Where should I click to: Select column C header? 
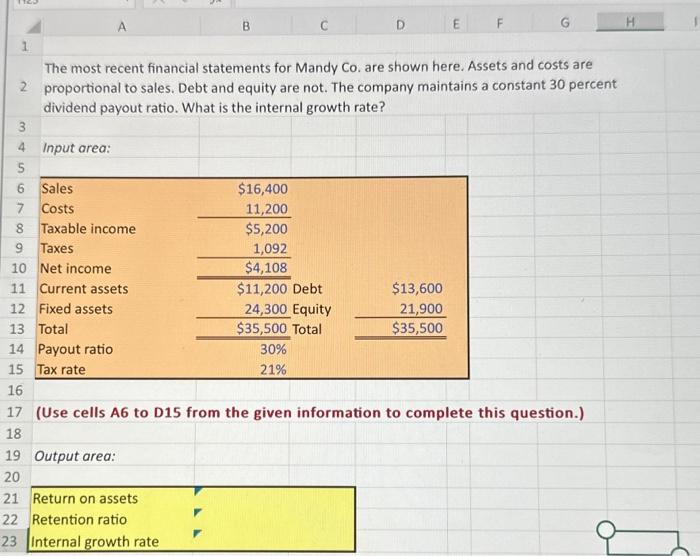click(324, 25)
